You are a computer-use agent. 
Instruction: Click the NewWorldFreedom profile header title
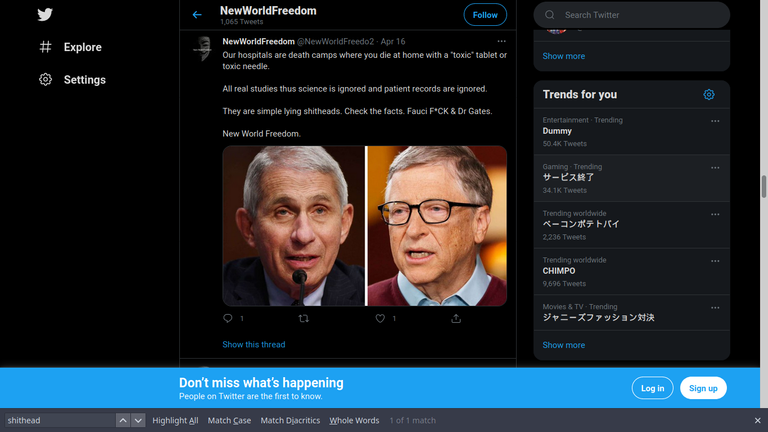pos(268,10)
